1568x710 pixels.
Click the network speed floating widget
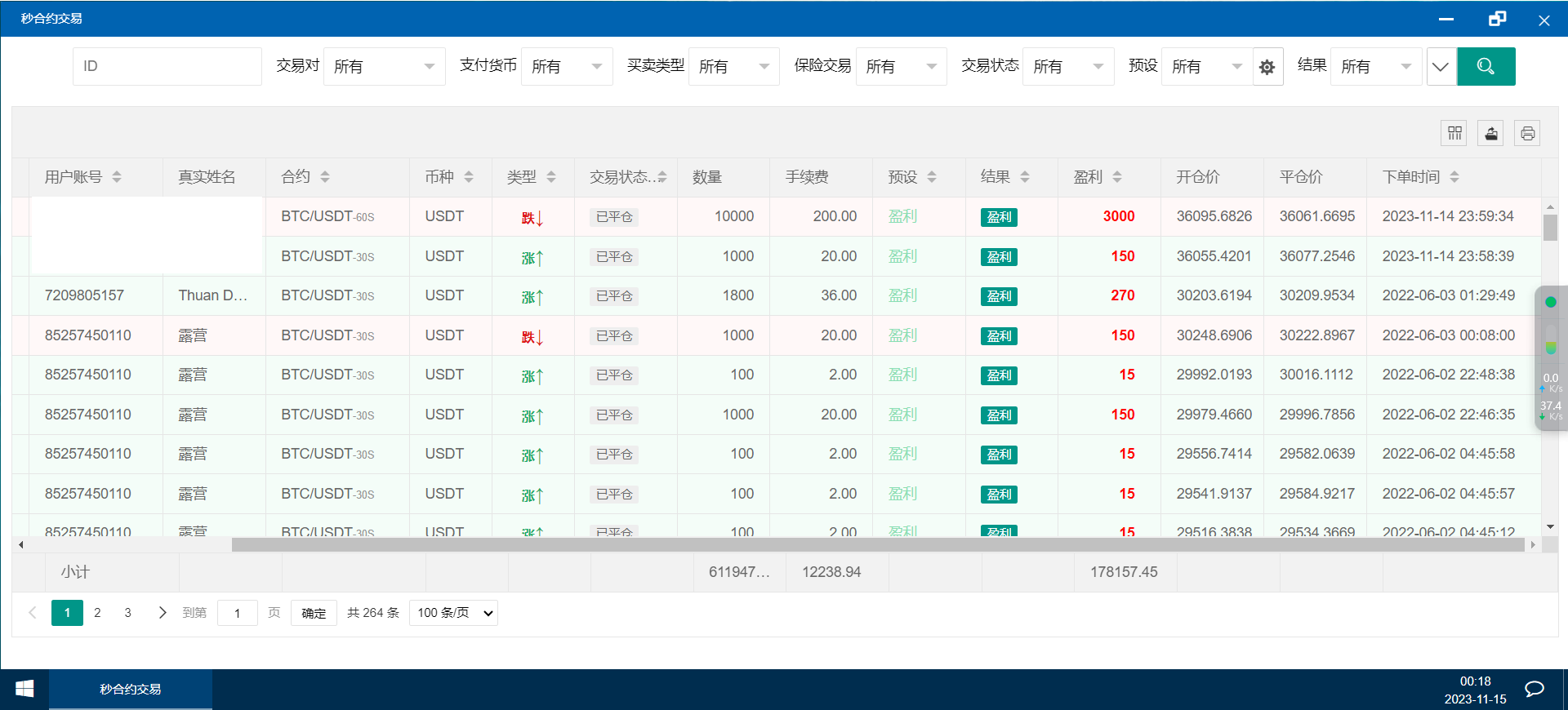(1551, 358)
